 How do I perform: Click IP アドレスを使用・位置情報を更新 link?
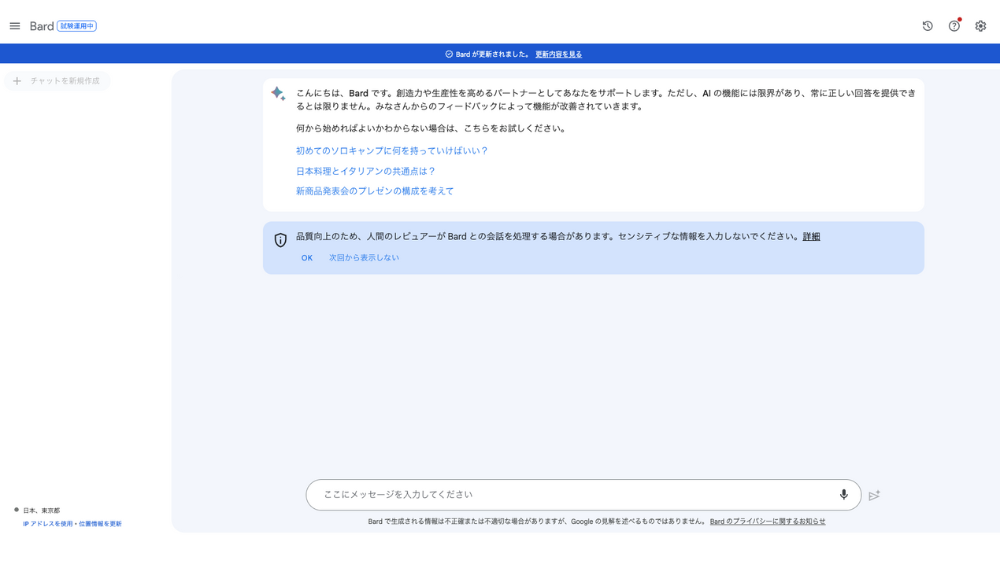click(x=72, y=524)
